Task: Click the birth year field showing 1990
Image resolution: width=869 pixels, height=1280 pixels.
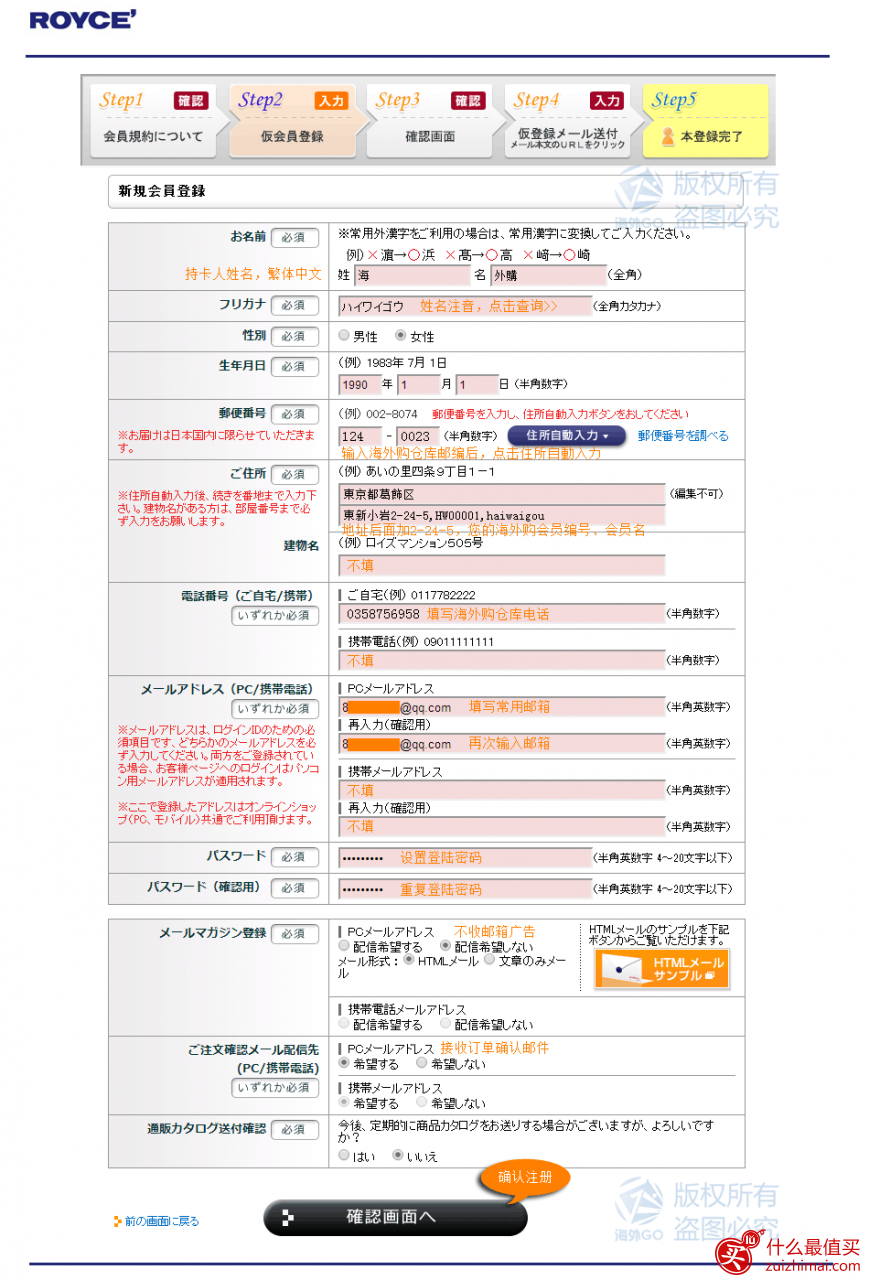Action: [358, 385]
